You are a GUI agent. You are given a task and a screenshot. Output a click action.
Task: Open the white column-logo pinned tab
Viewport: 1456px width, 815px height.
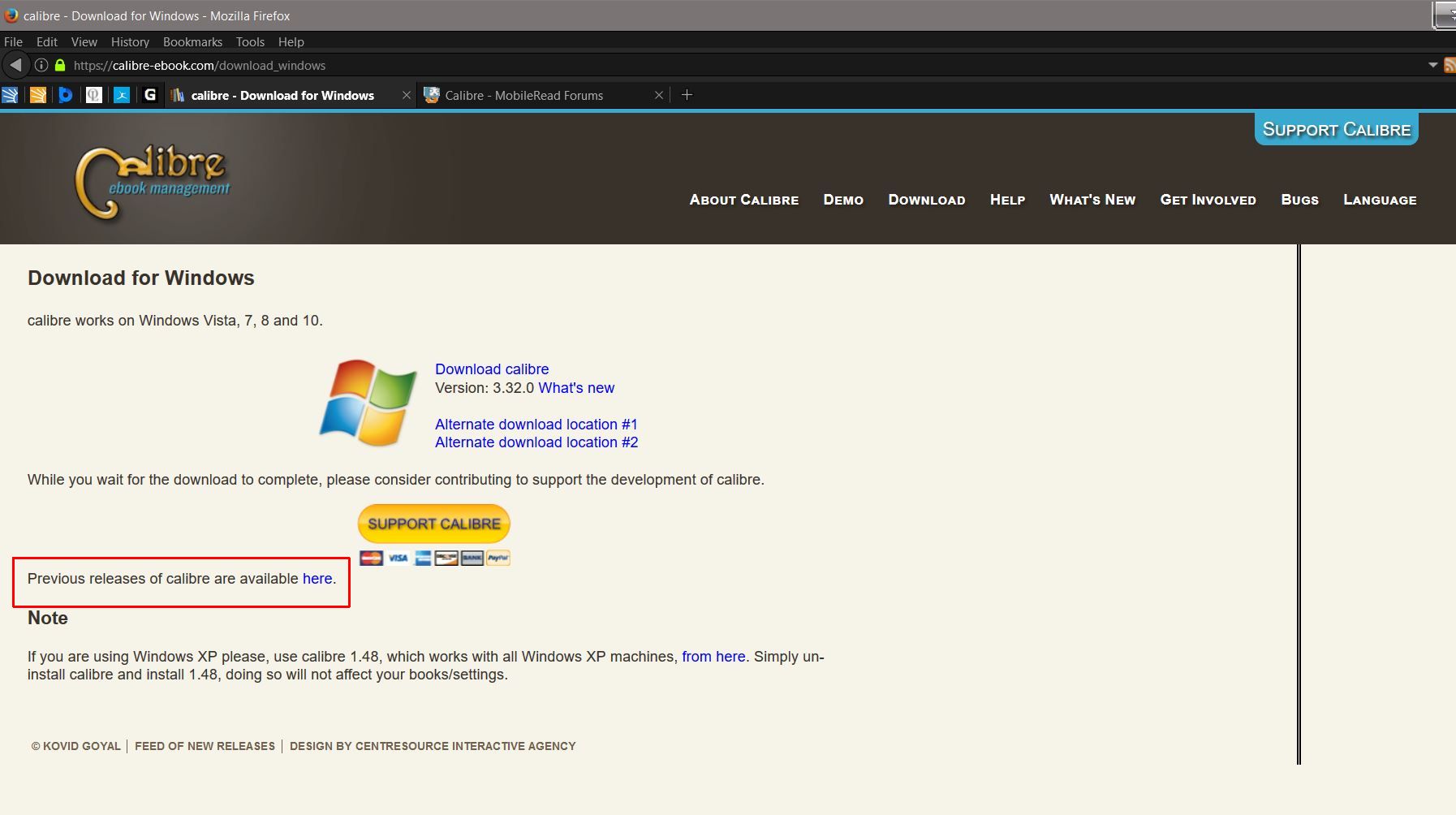[x=94, y=95]
